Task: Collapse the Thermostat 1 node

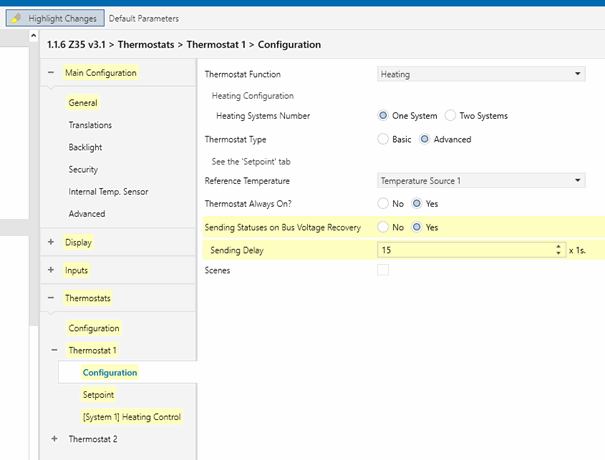Action: click(x=54, y=350)
